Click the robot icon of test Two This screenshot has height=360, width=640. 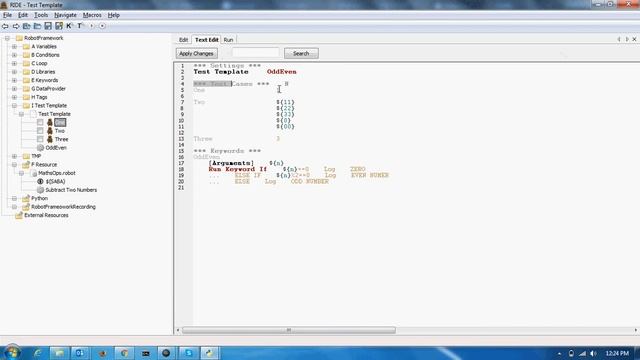50,131
